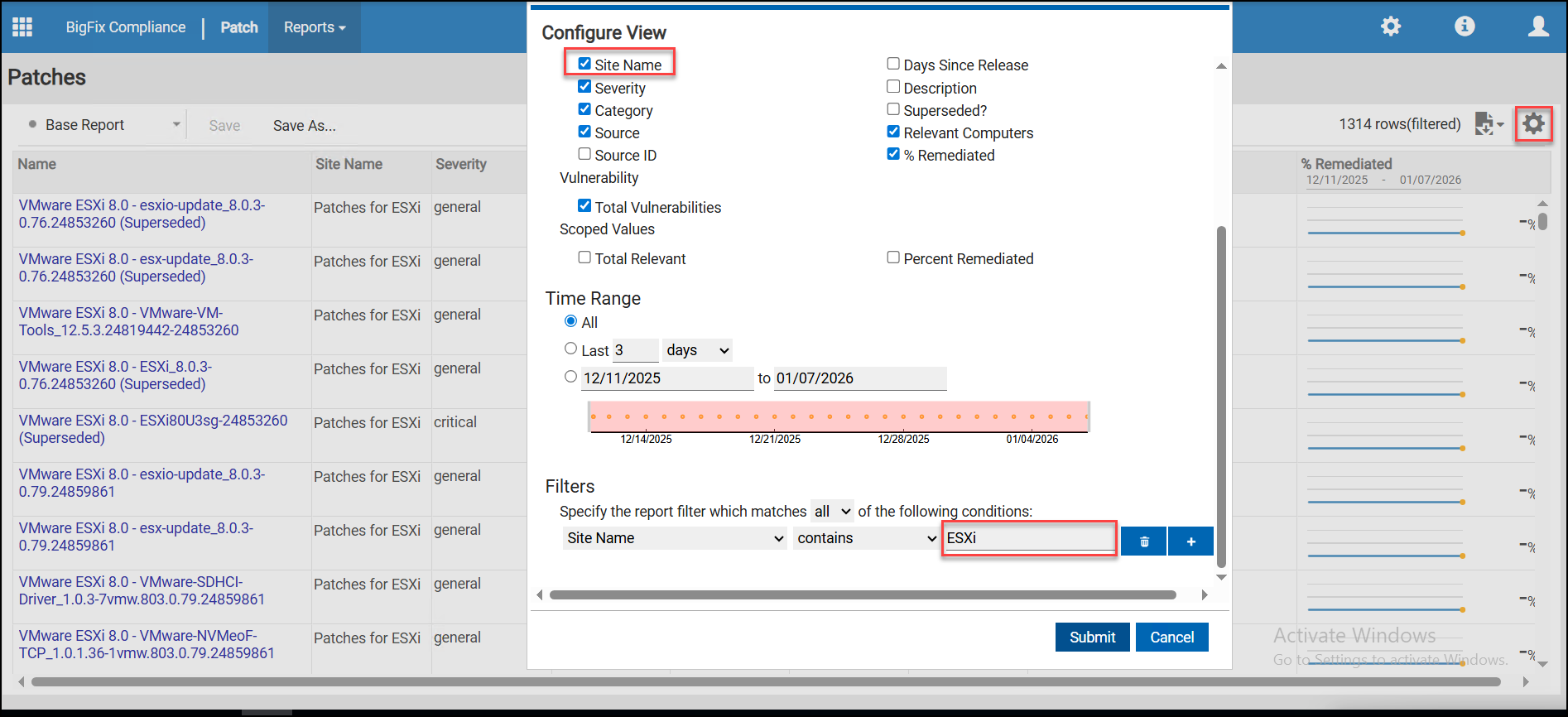Submit the Configure View dialog

1092,638
